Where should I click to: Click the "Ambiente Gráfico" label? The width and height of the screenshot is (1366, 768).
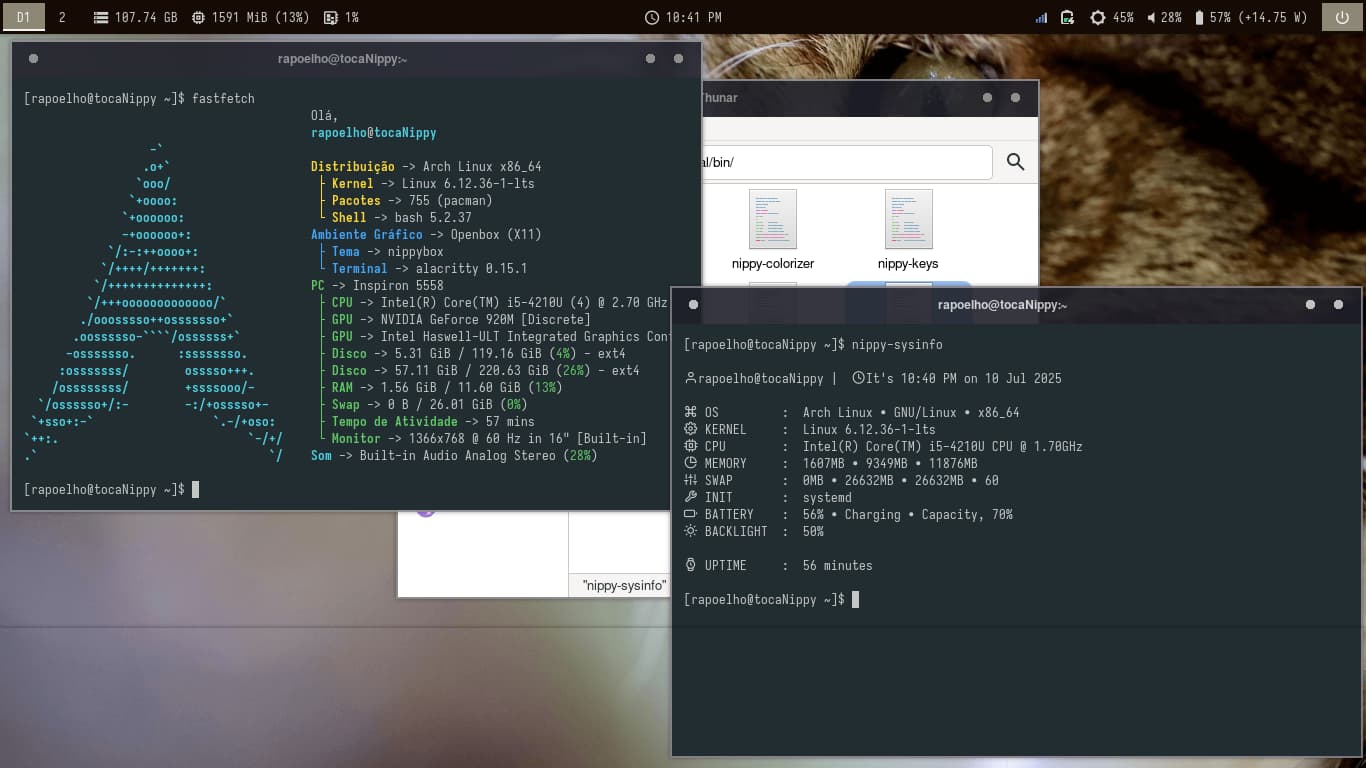click(367, 234)
